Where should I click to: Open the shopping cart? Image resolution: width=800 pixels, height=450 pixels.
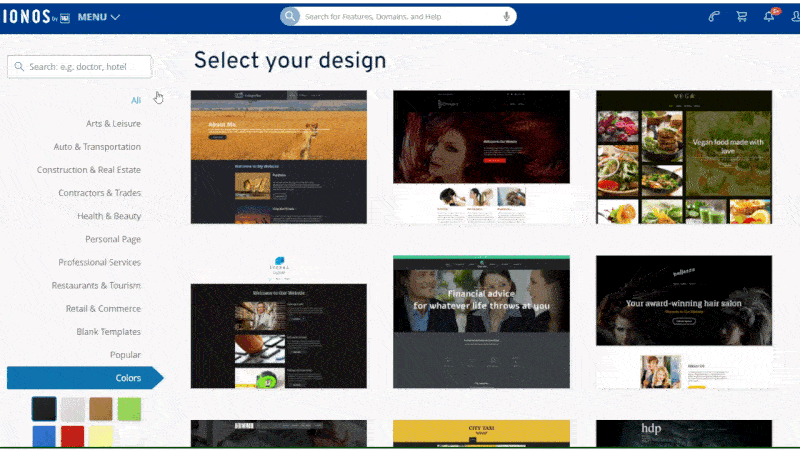pyautogui.click(x=741, y=16)
